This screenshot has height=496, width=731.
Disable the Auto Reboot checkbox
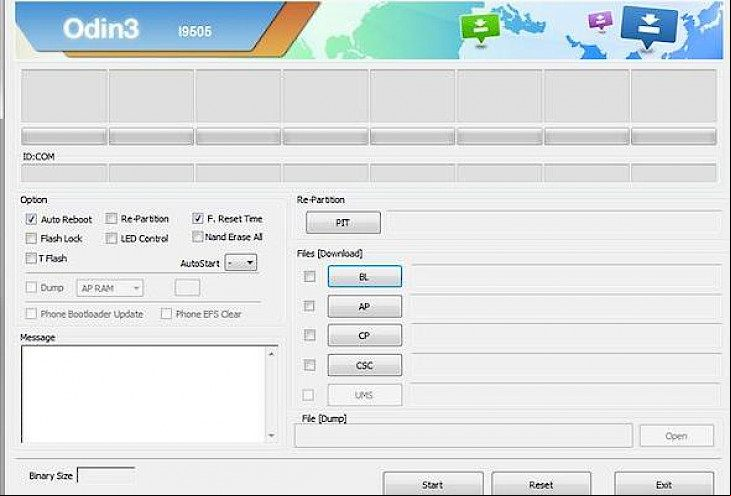coord(31,219)
